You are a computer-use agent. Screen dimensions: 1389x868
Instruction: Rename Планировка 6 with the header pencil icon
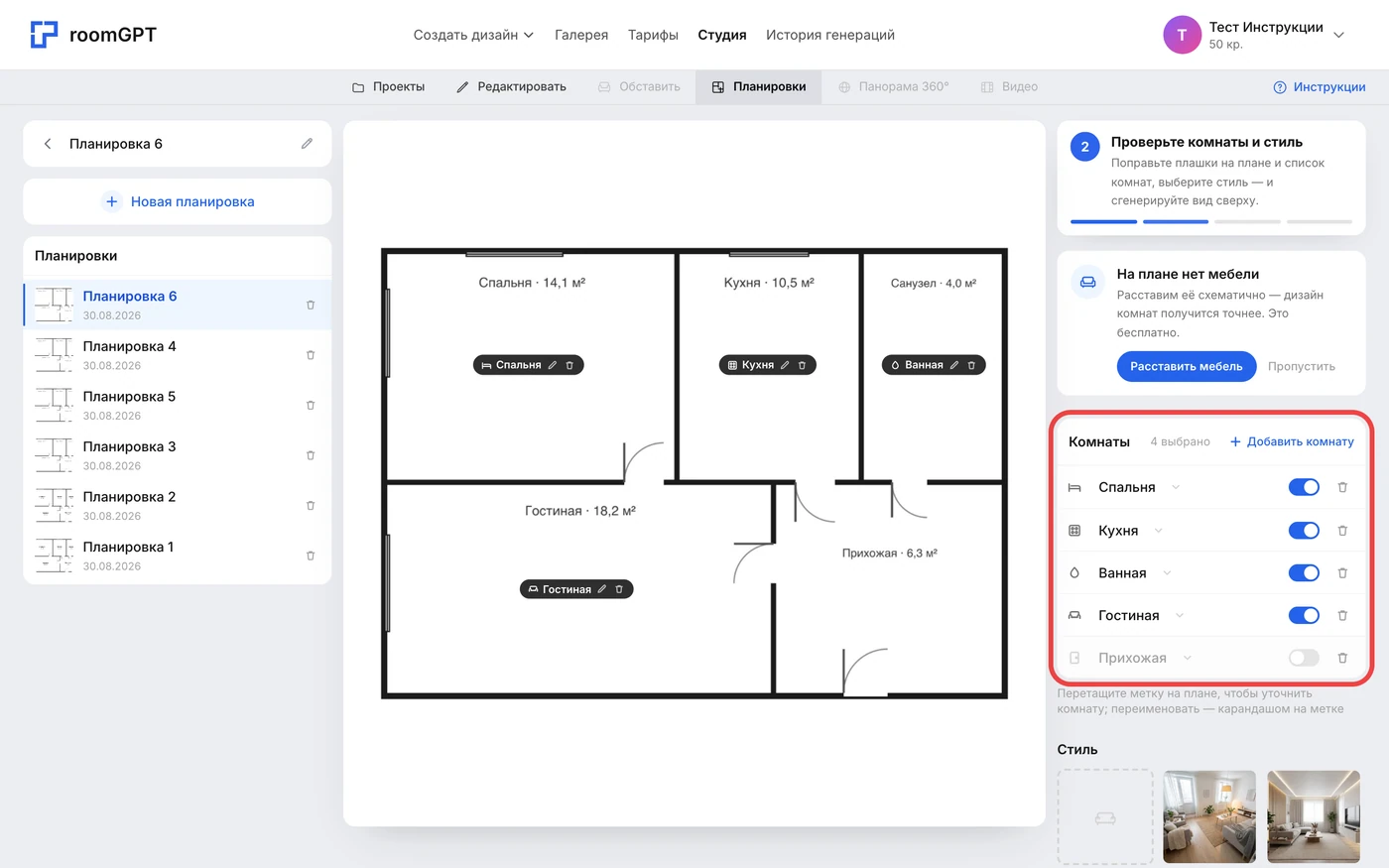tap(308, 144)
